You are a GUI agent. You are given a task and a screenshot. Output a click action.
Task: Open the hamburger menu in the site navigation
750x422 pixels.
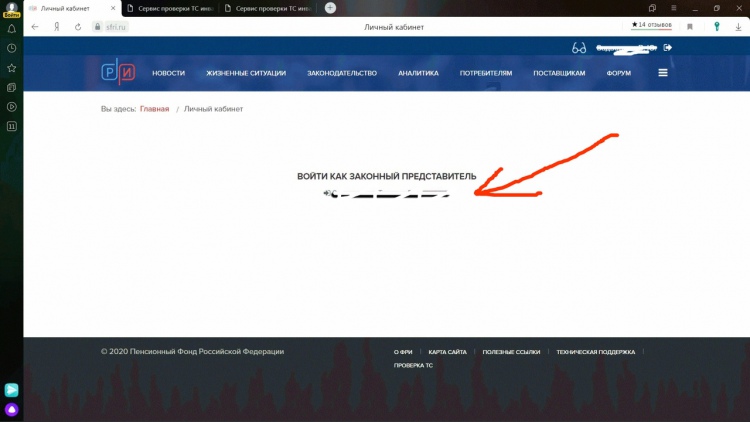coord(663,73)
